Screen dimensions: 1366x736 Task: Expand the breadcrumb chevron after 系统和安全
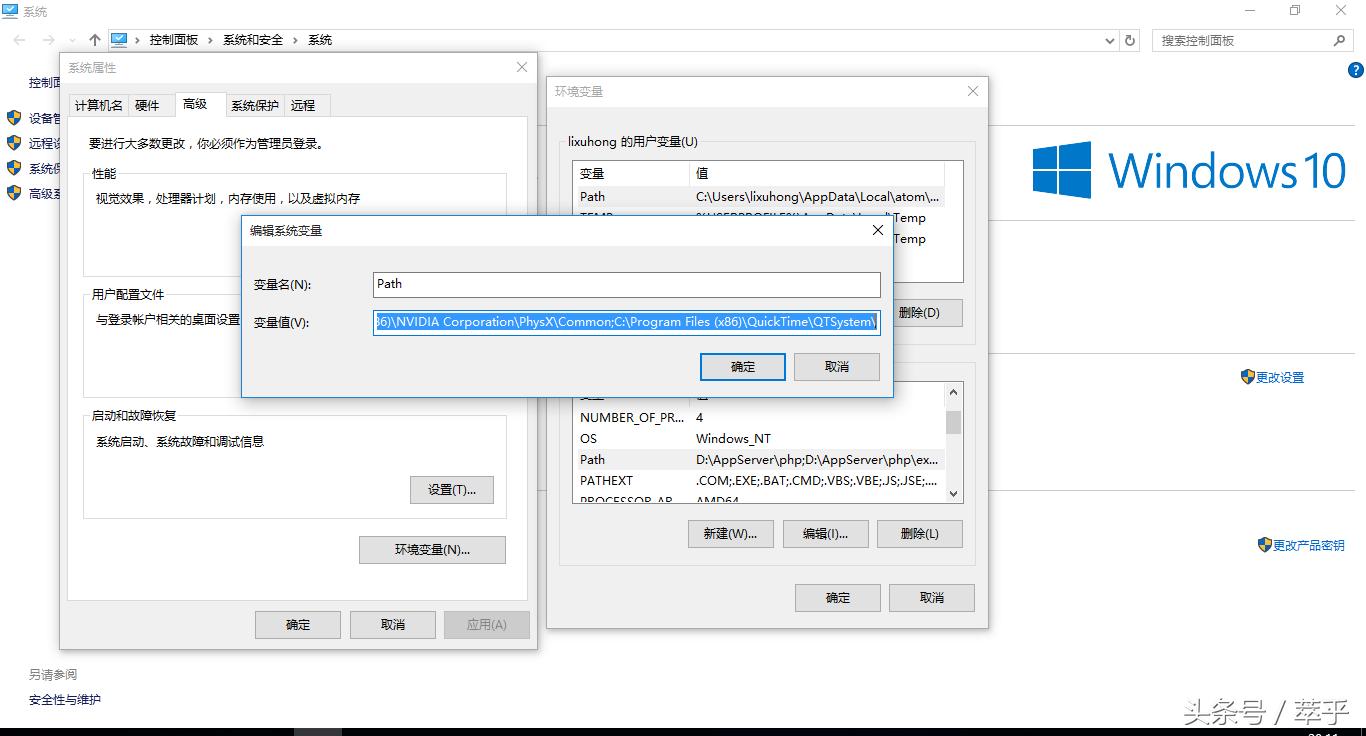coord(295,40)
